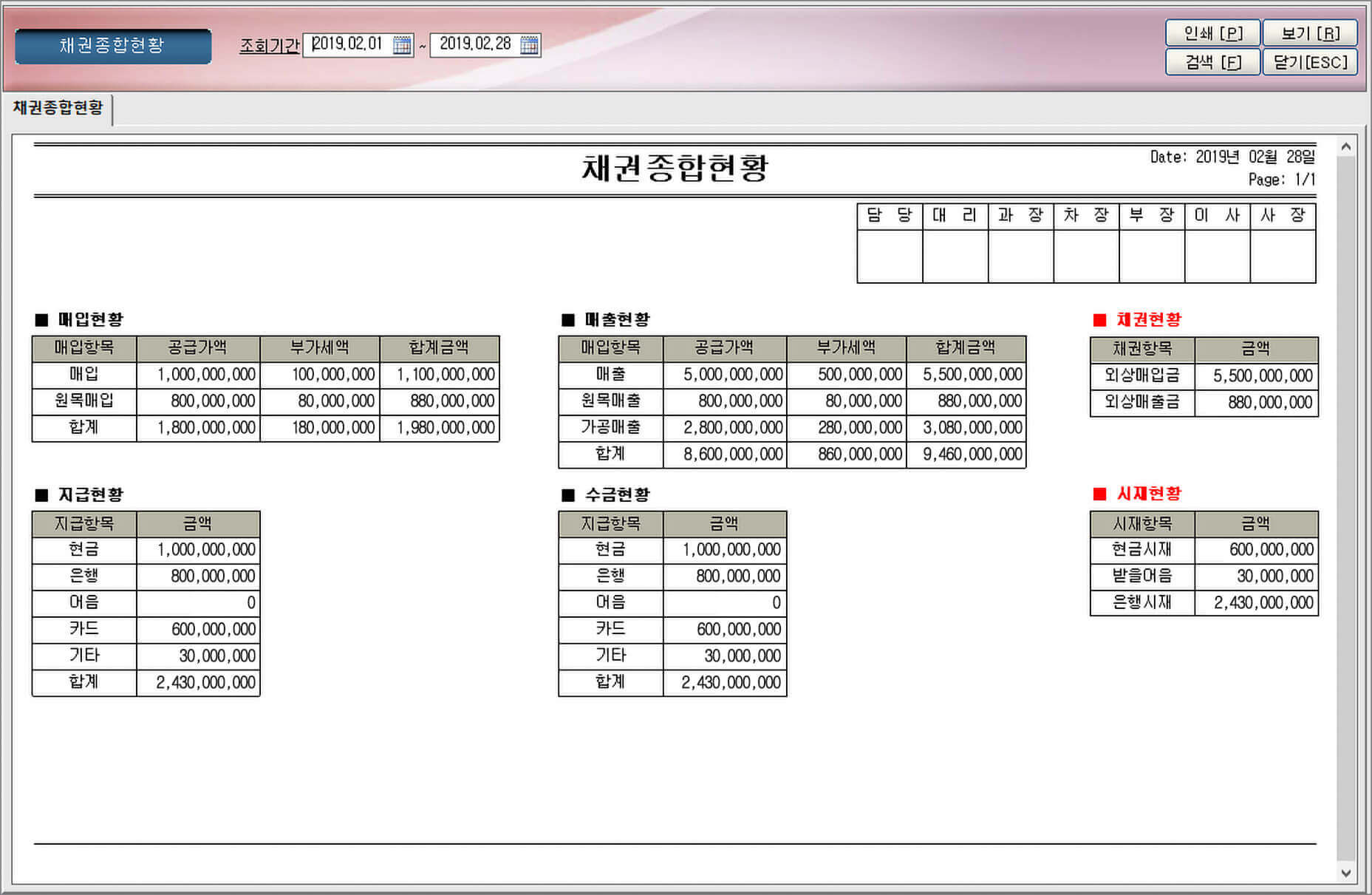This screenshot has height=895, width=1372.
Task: Click the 원목매입 row label
Action: click(x=84, y=401)
